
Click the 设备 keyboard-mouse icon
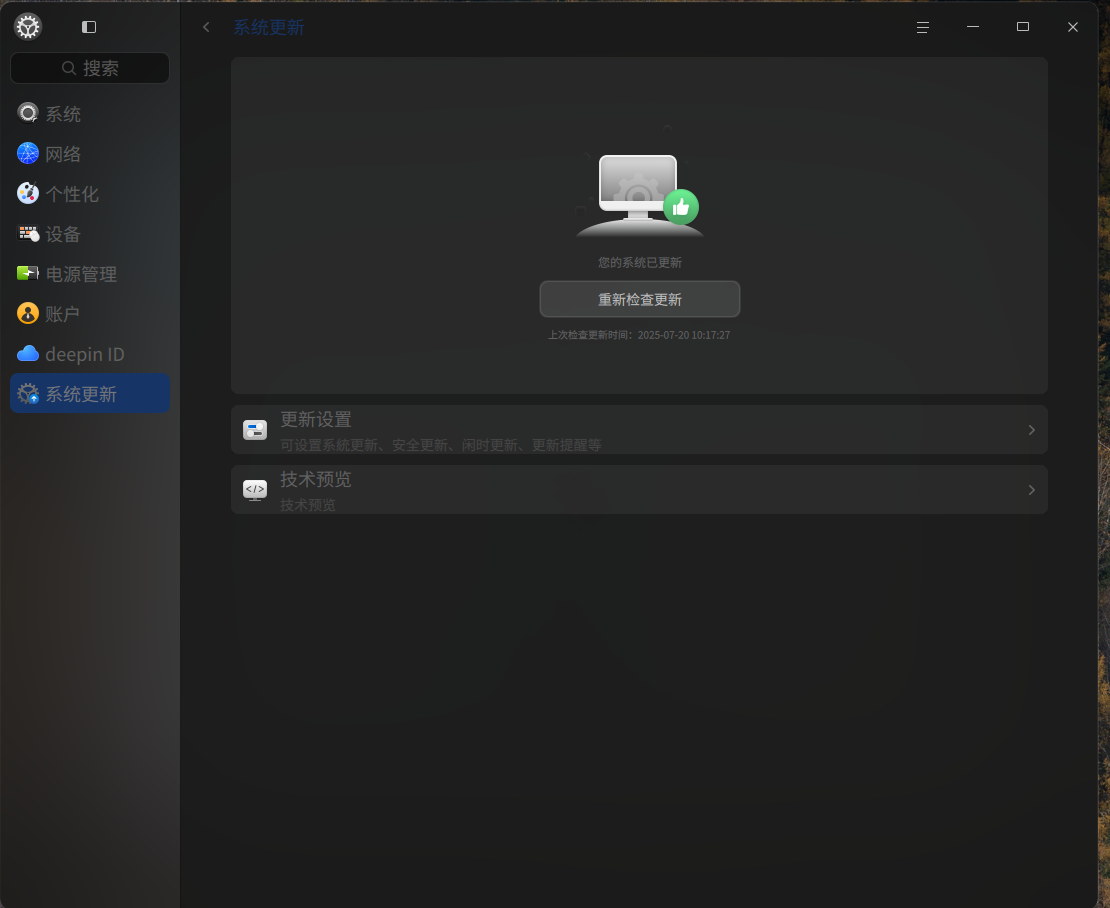coord(28,234)
